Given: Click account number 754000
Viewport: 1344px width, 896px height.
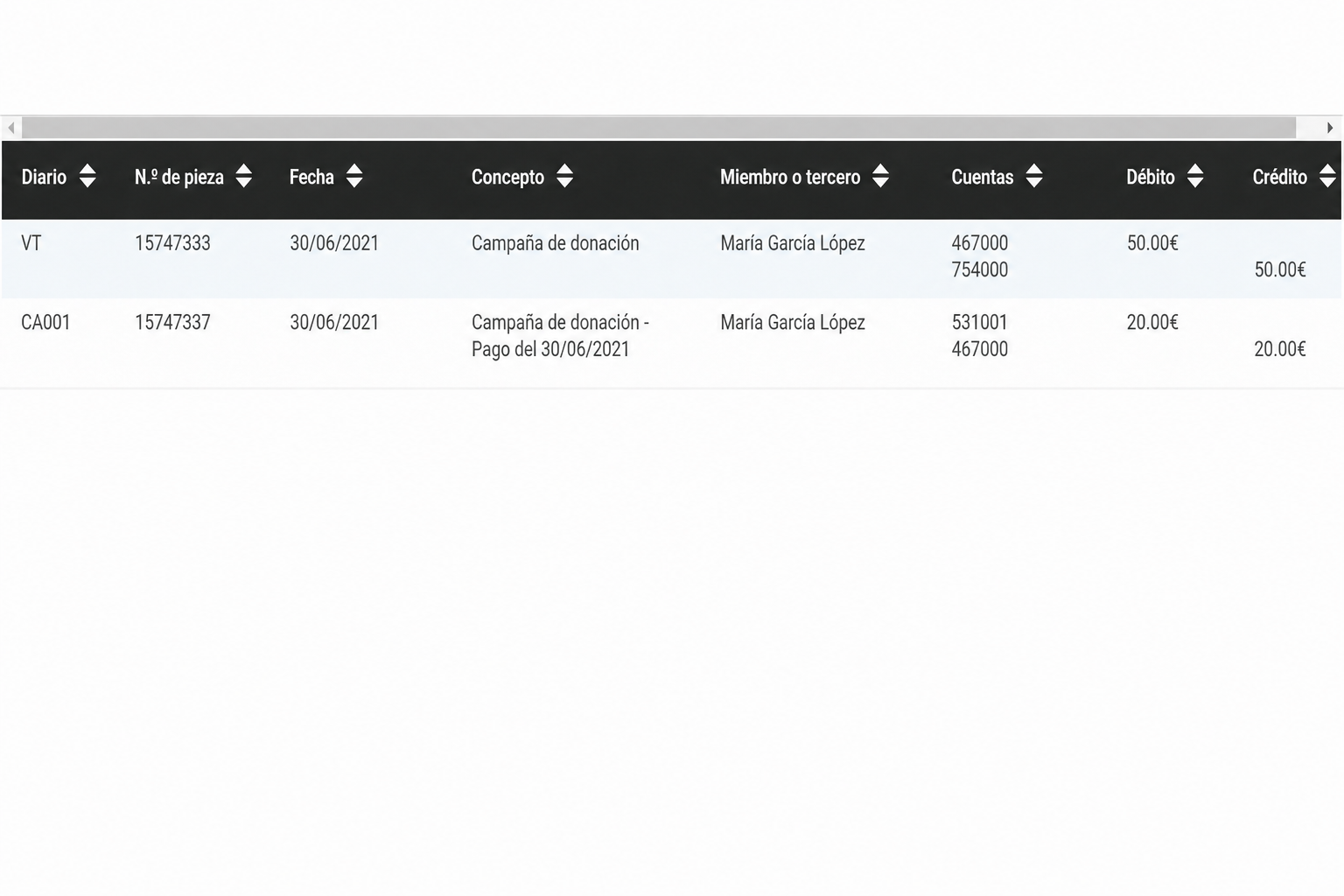Looking at the screenshot, I should [x=980, y=269].
